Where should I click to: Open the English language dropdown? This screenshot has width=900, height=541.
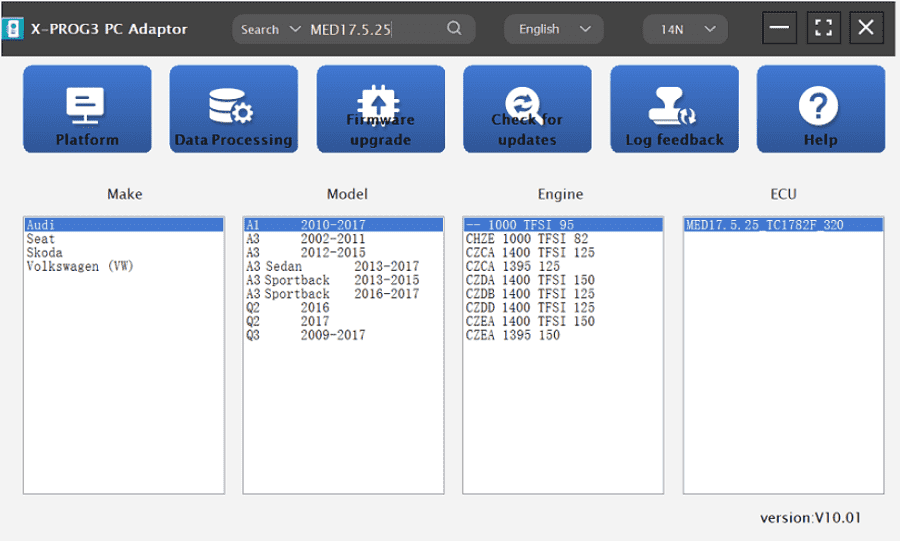[x=554, y=29]
